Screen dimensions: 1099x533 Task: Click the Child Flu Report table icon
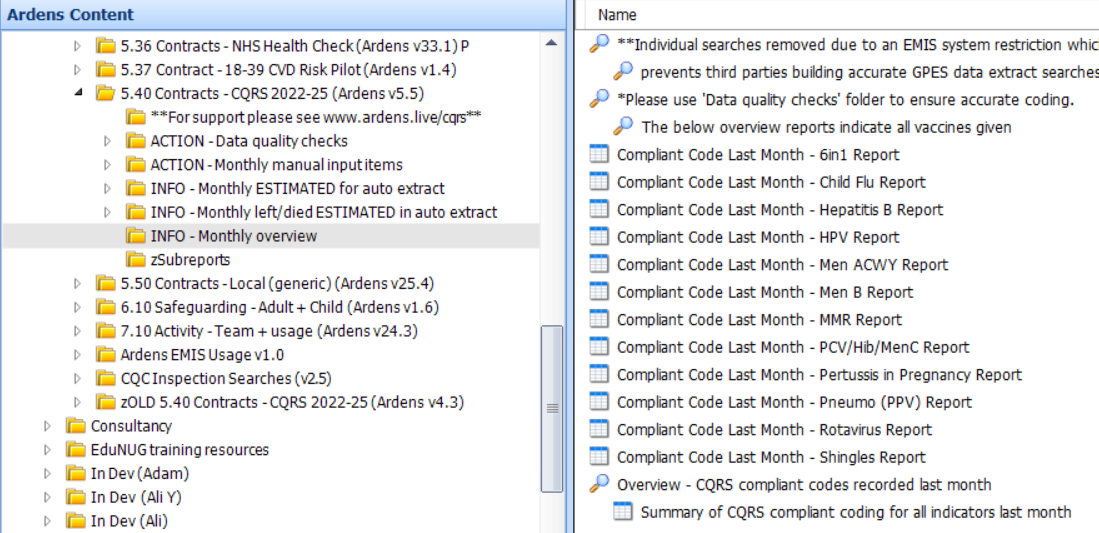click(x=599, y=182)
